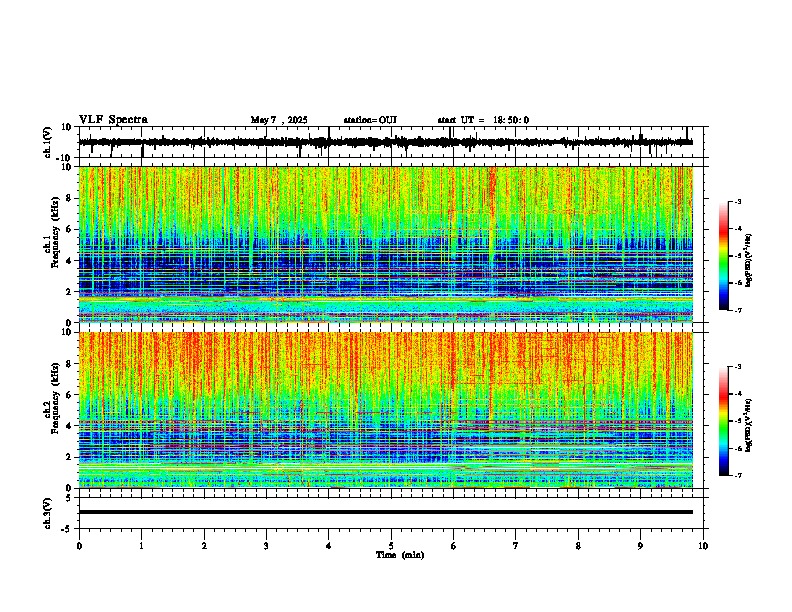Click the ch.1 spectrogram color scale bar
This screenshot has width=792, height=612.
[x=723, y=255]
